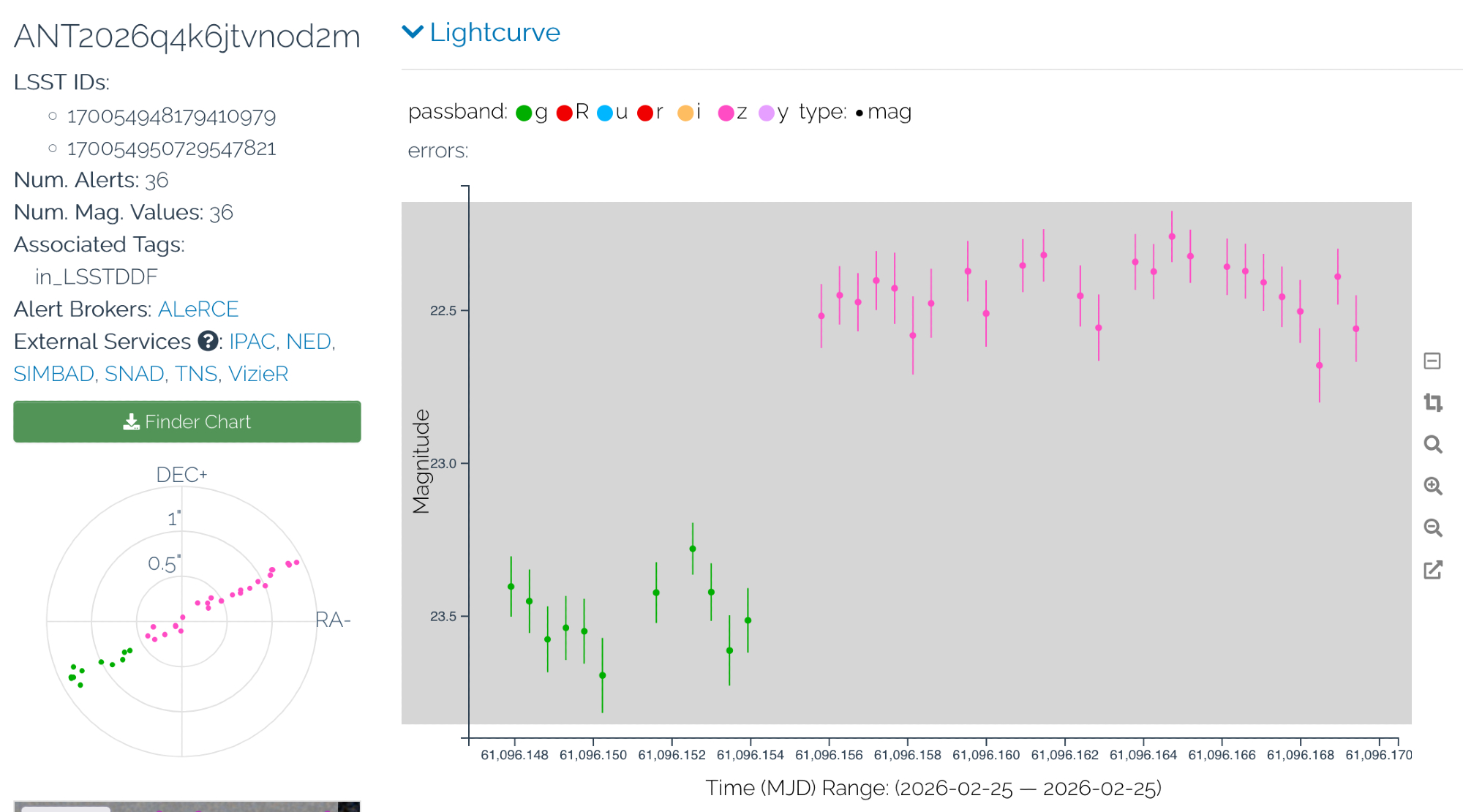Open the VizieR external service link
This screenshot has width=1463, height=812.
click(x=258, y=374)
